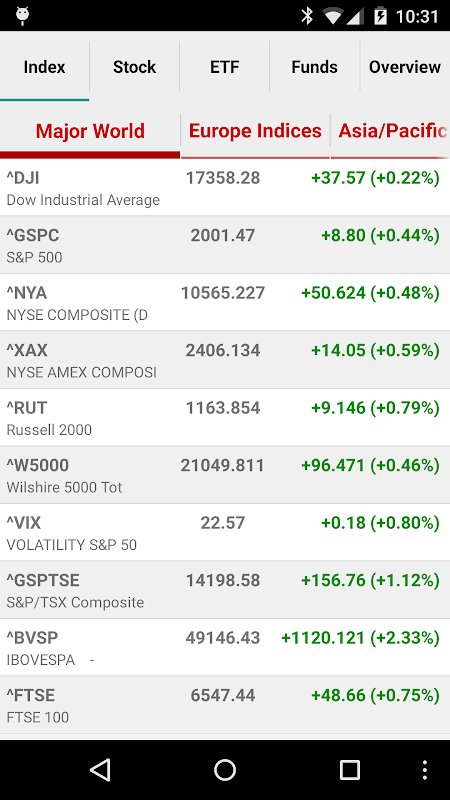
Task: Tap the Android debug notification icon
Action: click(x=22, y=16)
